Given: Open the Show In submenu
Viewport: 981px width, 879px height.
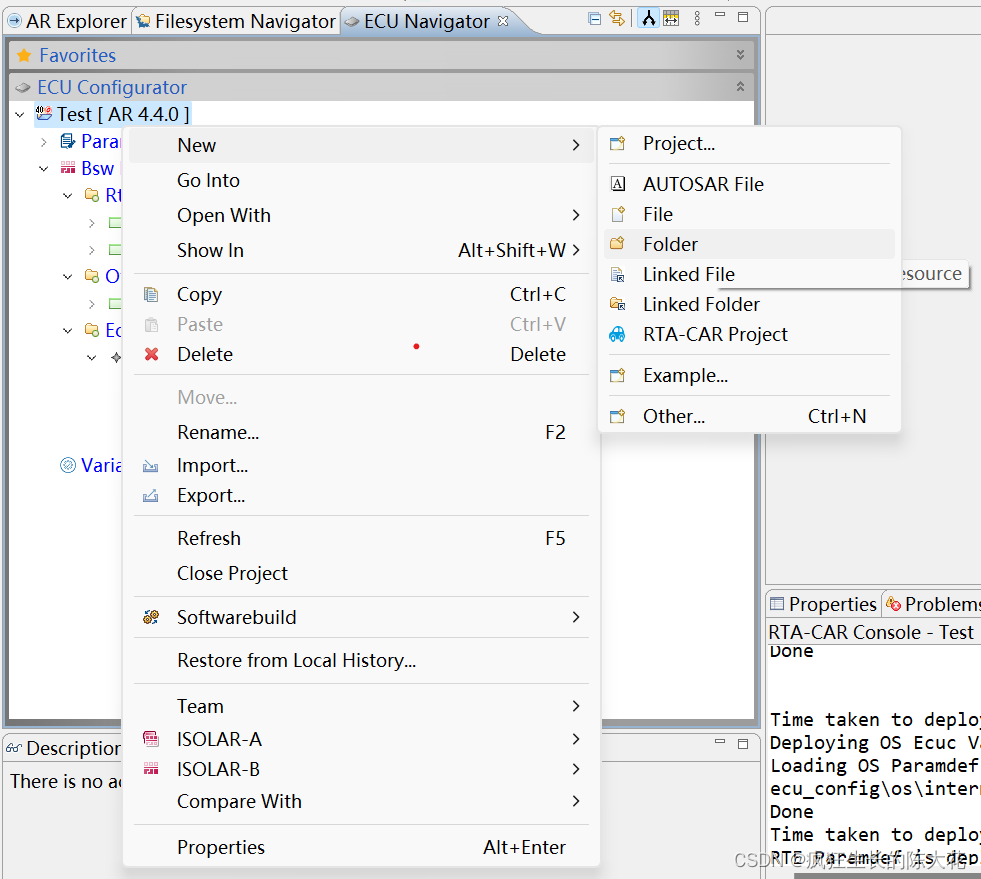Looking at the screenshot, I should pos(210,250).
